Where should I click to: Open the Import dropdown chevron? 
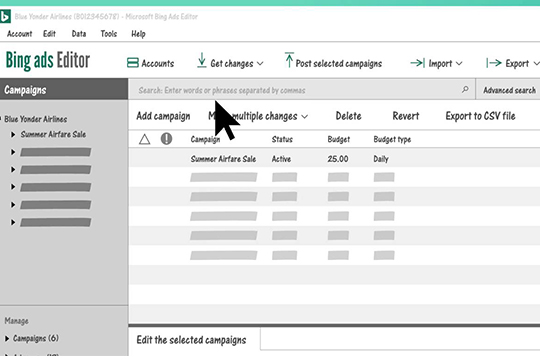pyautogui.click(x=459, y=64)
